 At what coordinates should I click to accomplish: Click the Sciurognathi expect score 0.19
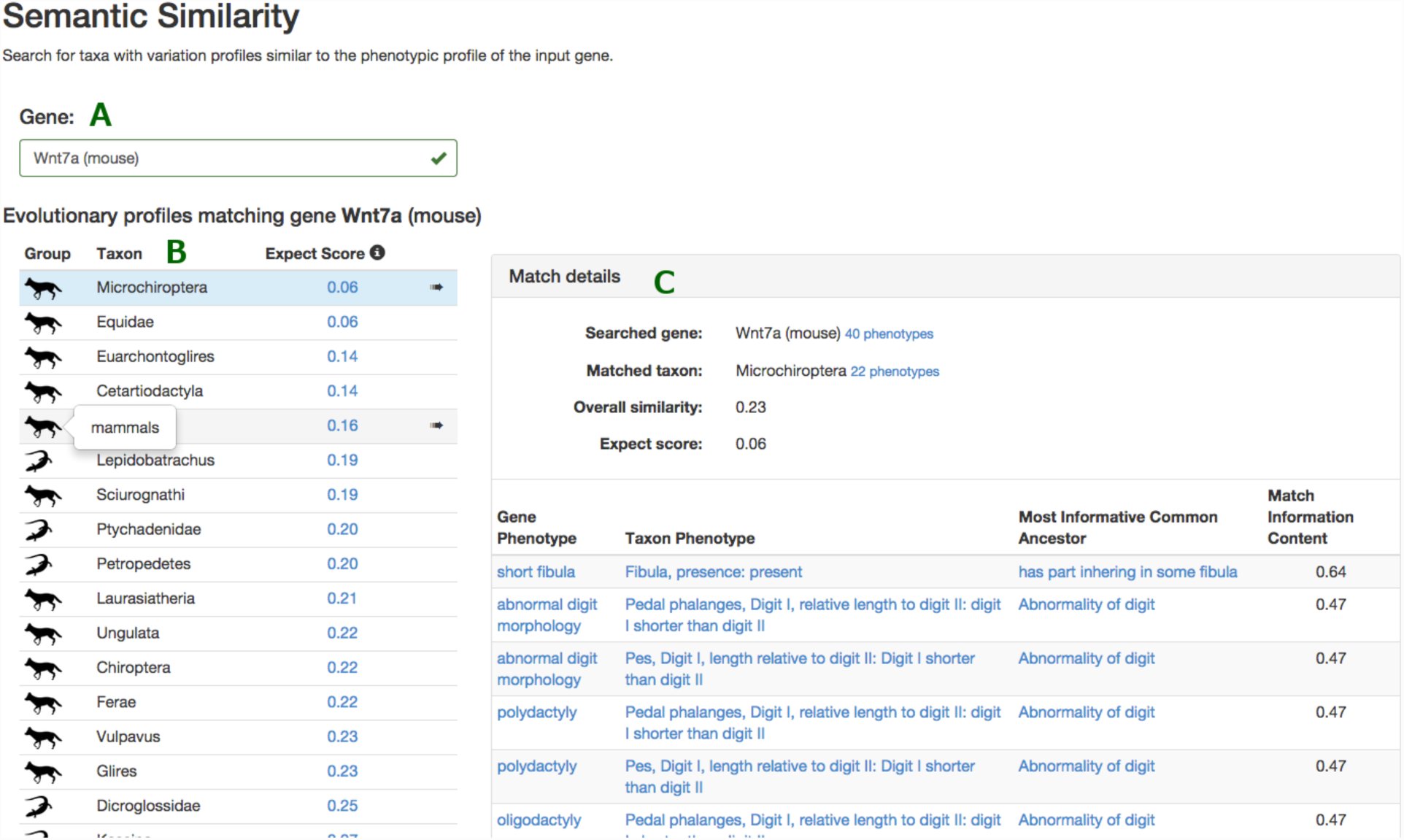(x=342, y=495)
